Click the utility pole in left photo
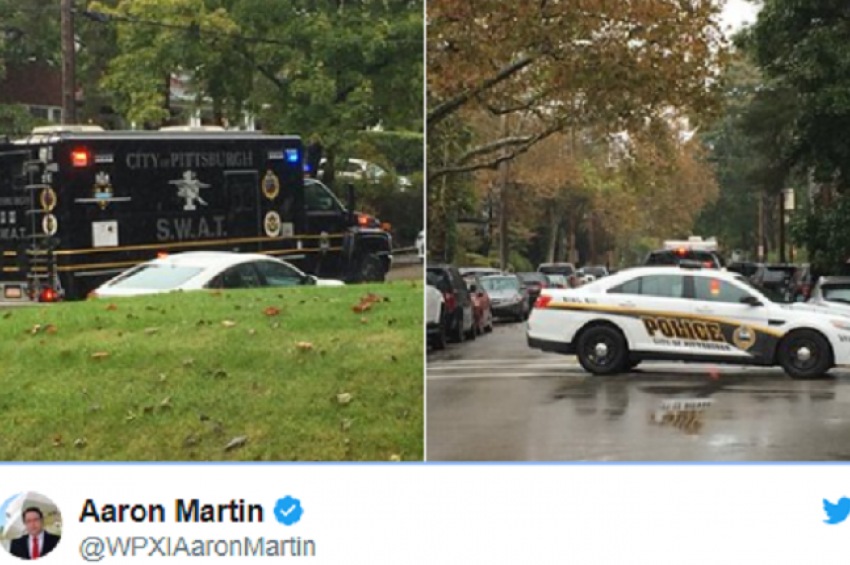Image resolution: width=850 pixels, height=565 pixels. 68,62
